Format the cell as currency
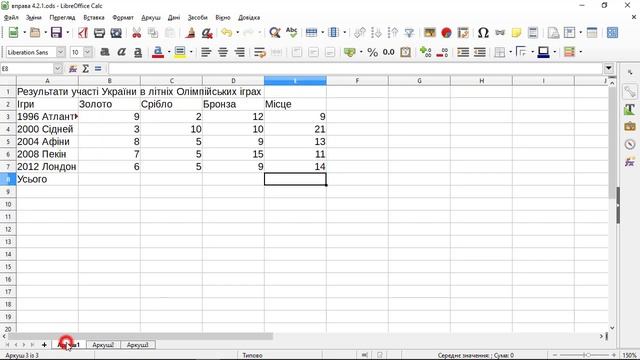Viewport: 640px width, 360px height. coord(349,52)
